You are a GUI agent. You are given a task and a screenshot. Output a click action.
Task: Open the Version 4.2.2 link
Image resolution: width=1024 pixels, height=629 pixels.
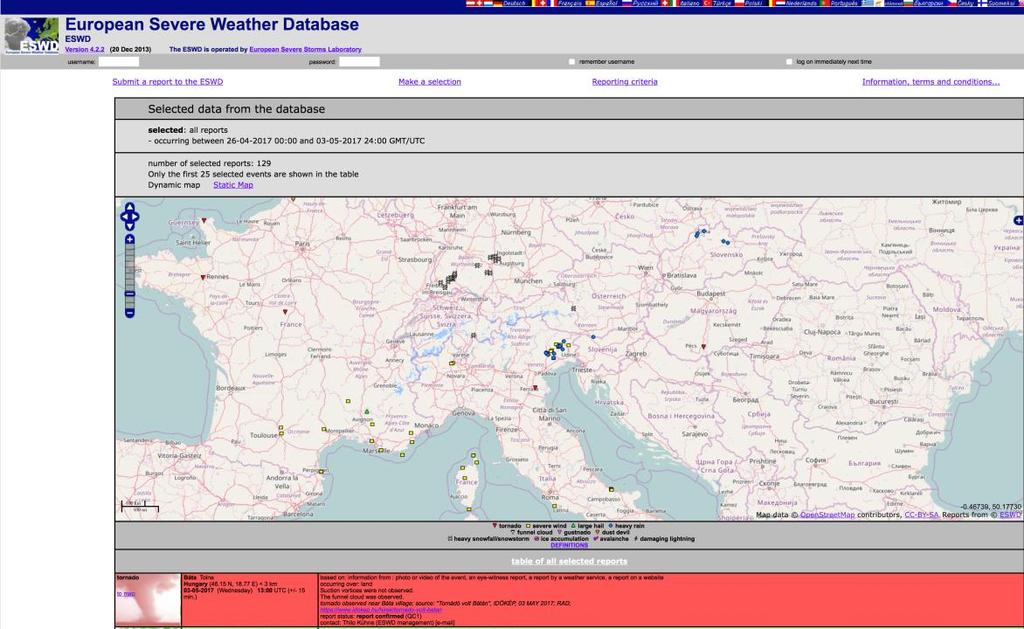point(84,50)
